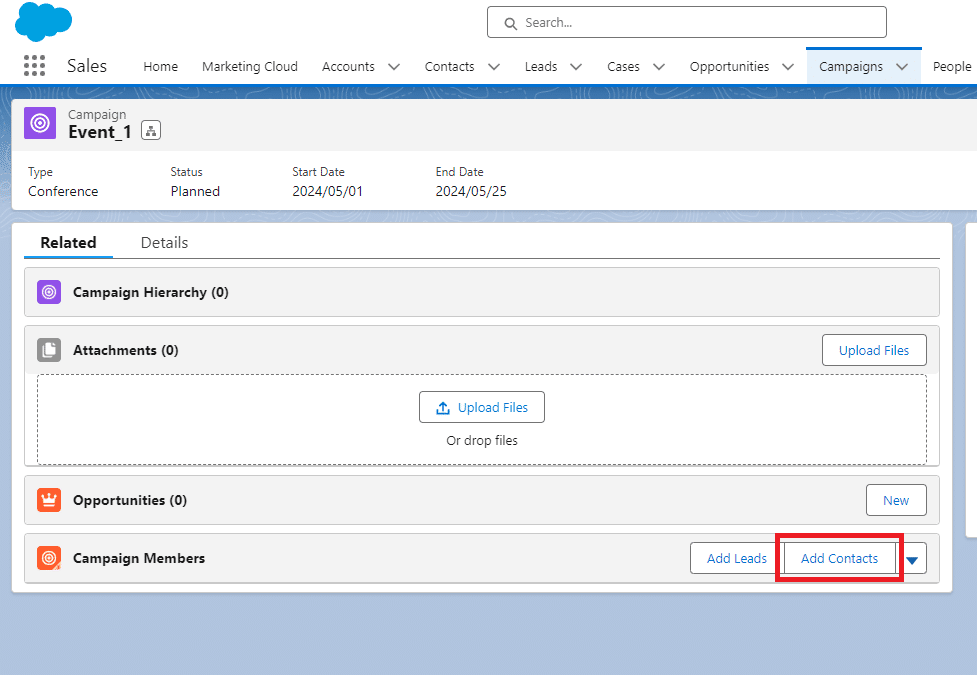Expand the Contacts dropdown chevron
Screen dimensions: 977x675
[493, 67]
